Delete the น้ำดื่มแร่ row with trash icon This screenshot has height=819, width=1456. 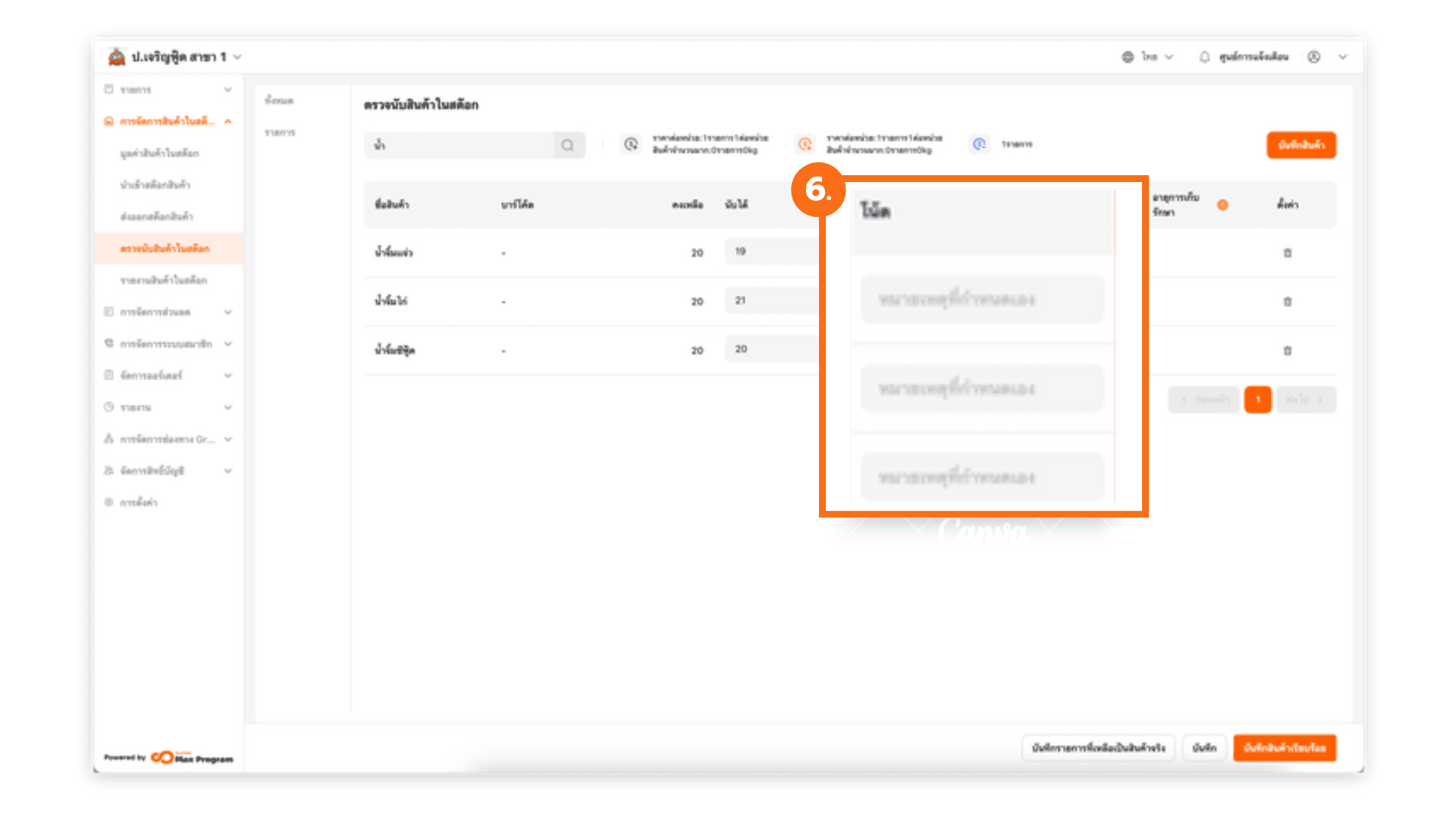coord(1287,253)
